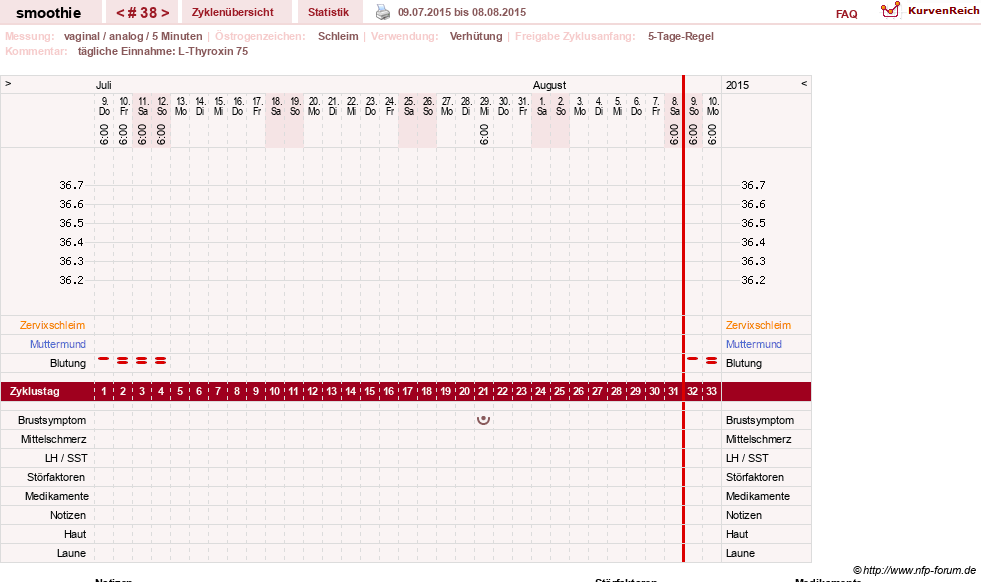Image resolution: width=981 pixels, height=582 pixels.
Task: Click the bleeding mark on cycle day 4
Action: tap(161, 360)
